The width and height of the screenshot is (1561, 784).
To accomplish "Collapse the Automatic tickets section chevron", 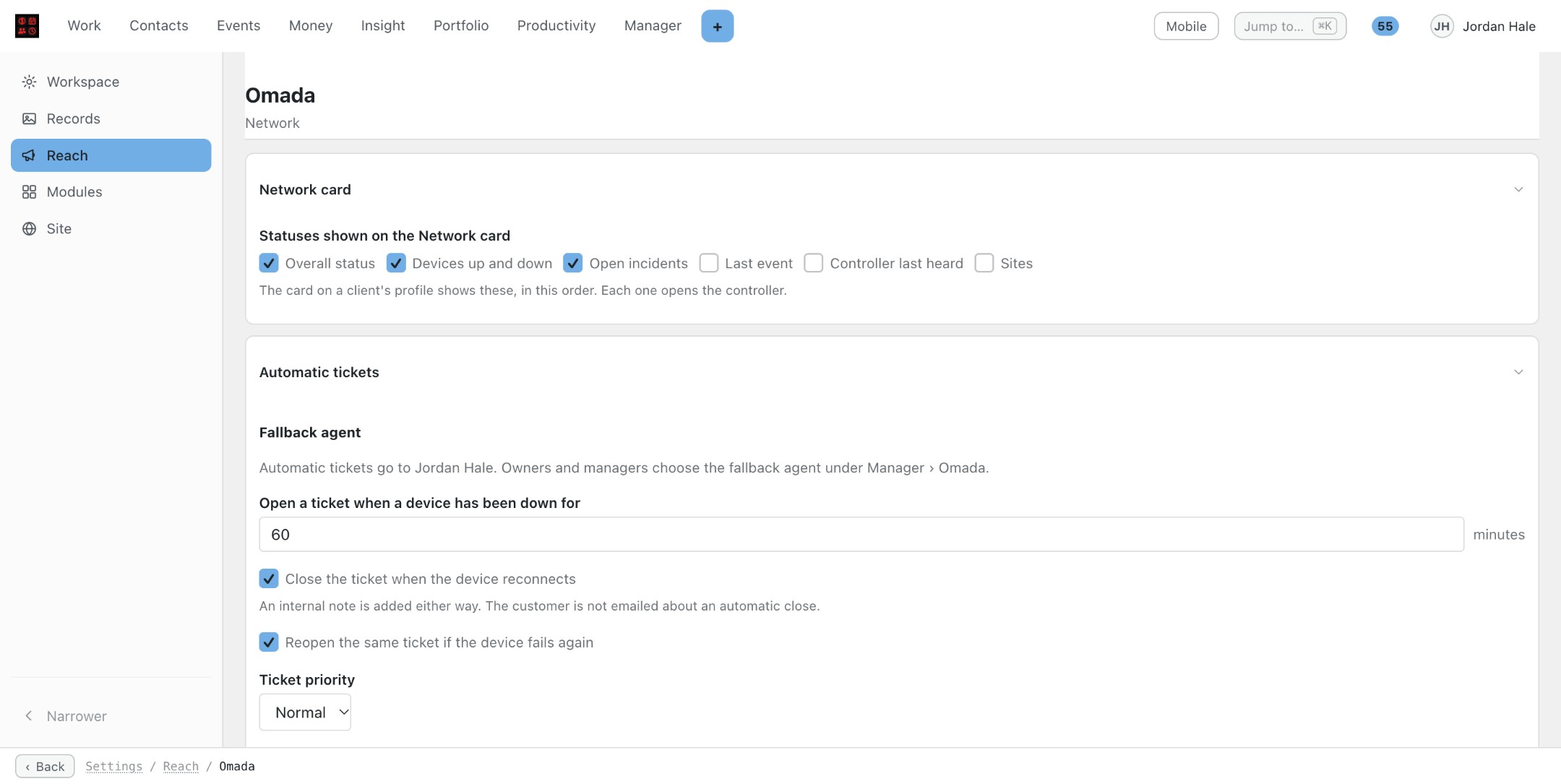I will pos(1518,372).
